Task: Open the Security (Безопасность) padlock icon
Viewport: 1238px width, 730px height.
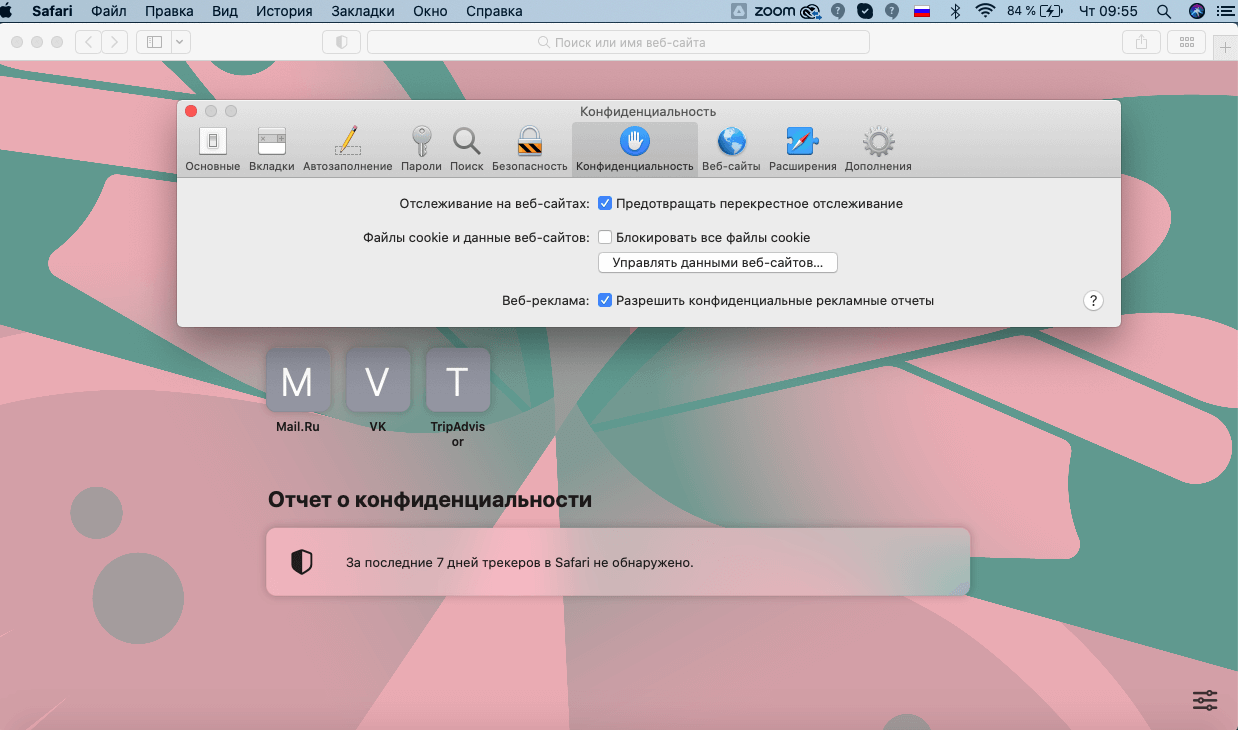Action: coord(529,142)
